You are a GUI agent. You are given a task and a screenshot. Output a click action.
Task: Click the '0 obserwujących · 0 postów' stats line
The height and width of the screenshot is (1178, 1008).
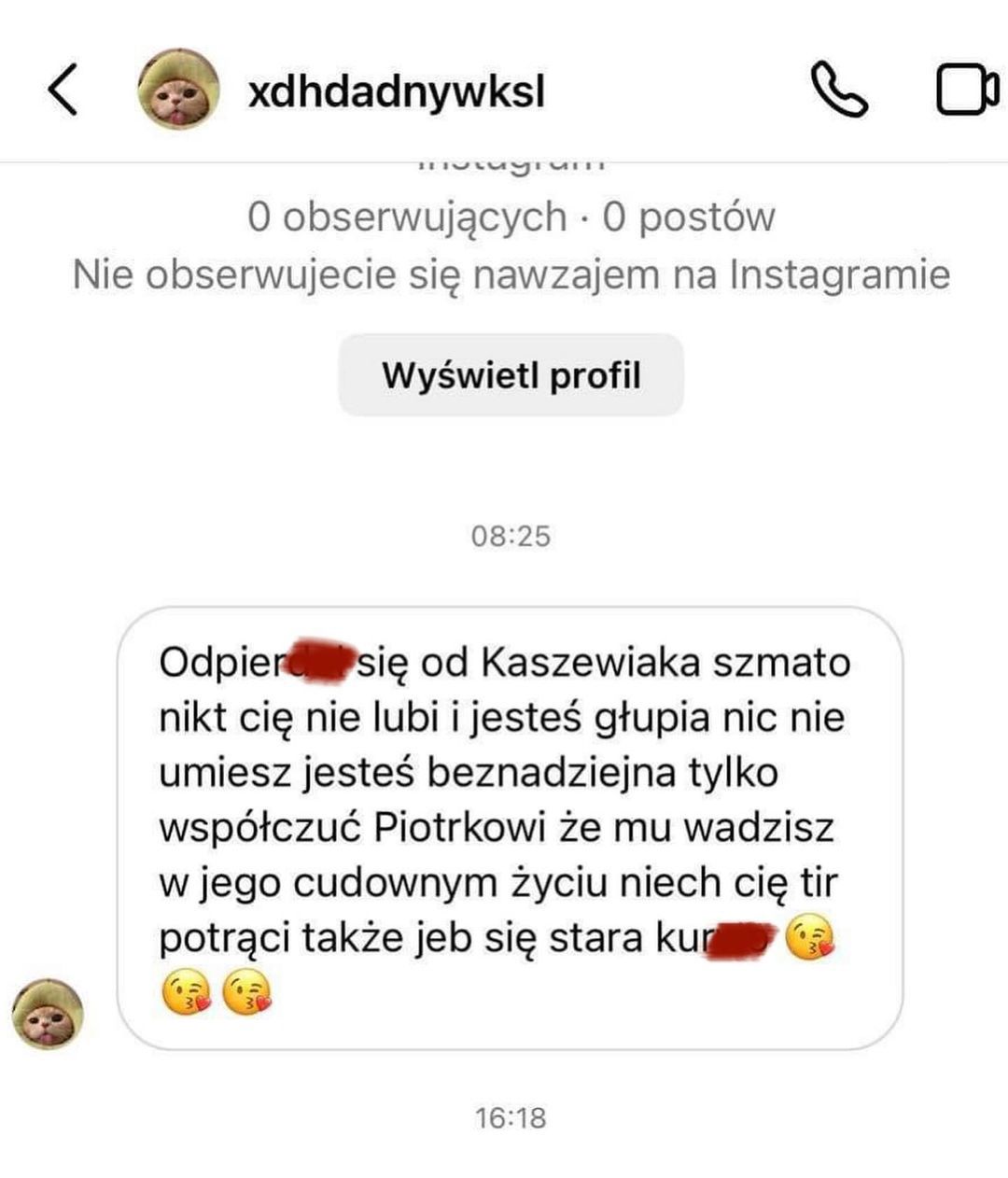511,217
